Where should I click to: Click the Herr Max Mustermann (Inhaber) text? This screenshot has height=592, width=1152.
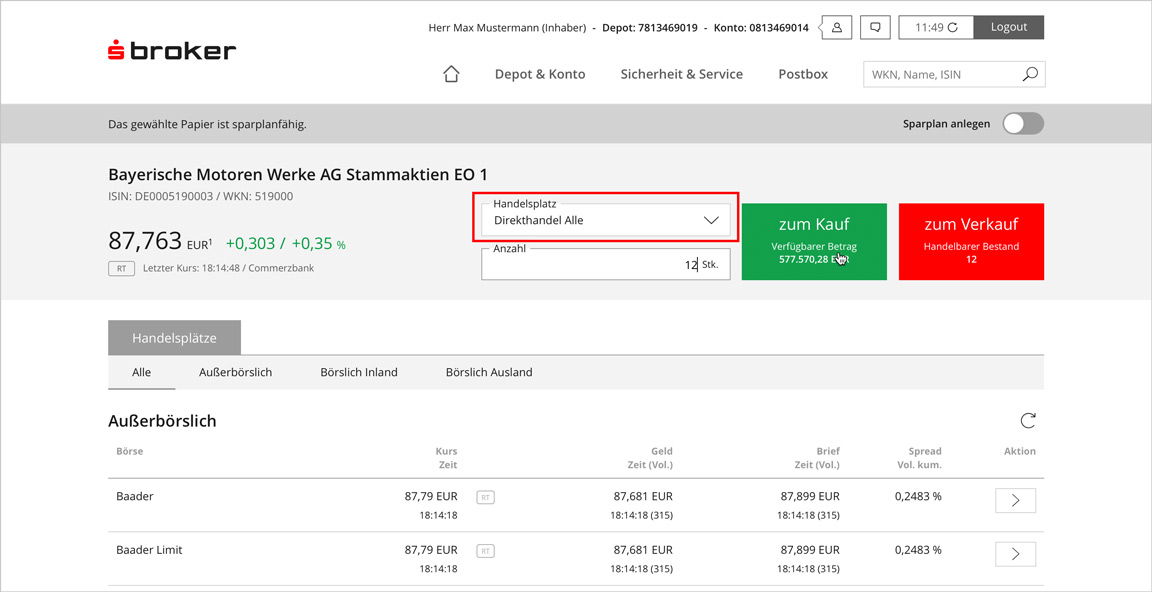point(507,28)
